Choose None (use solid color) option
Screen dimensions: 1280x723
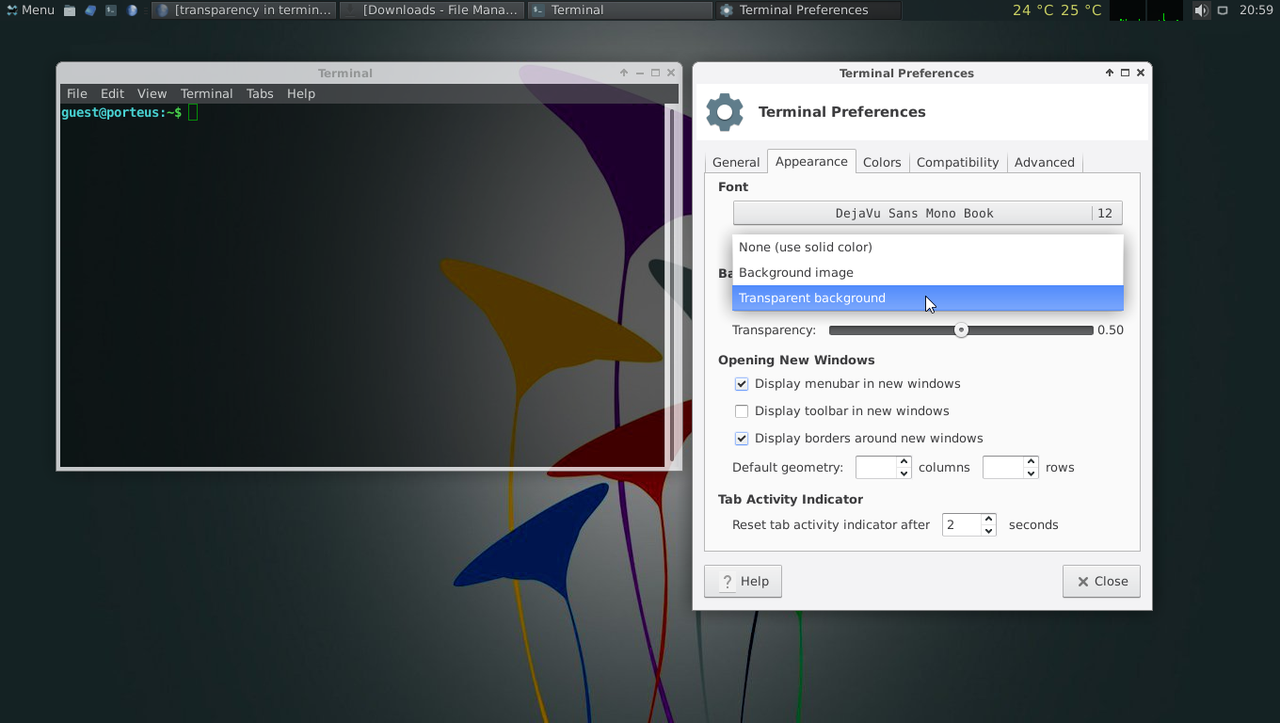[x=928, y=247]
